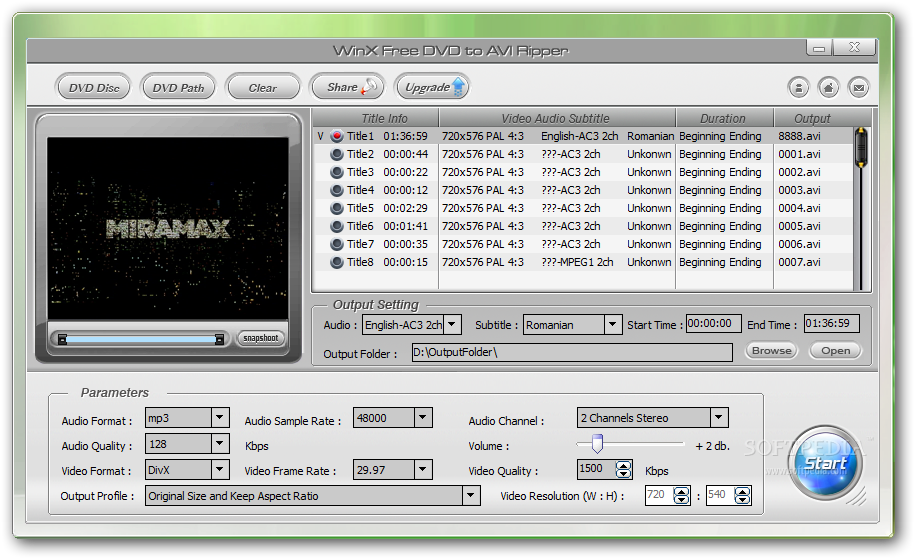This screenshot has height=559, width=915.
Task: Open the home page round icon
Action: pos(829,88)
